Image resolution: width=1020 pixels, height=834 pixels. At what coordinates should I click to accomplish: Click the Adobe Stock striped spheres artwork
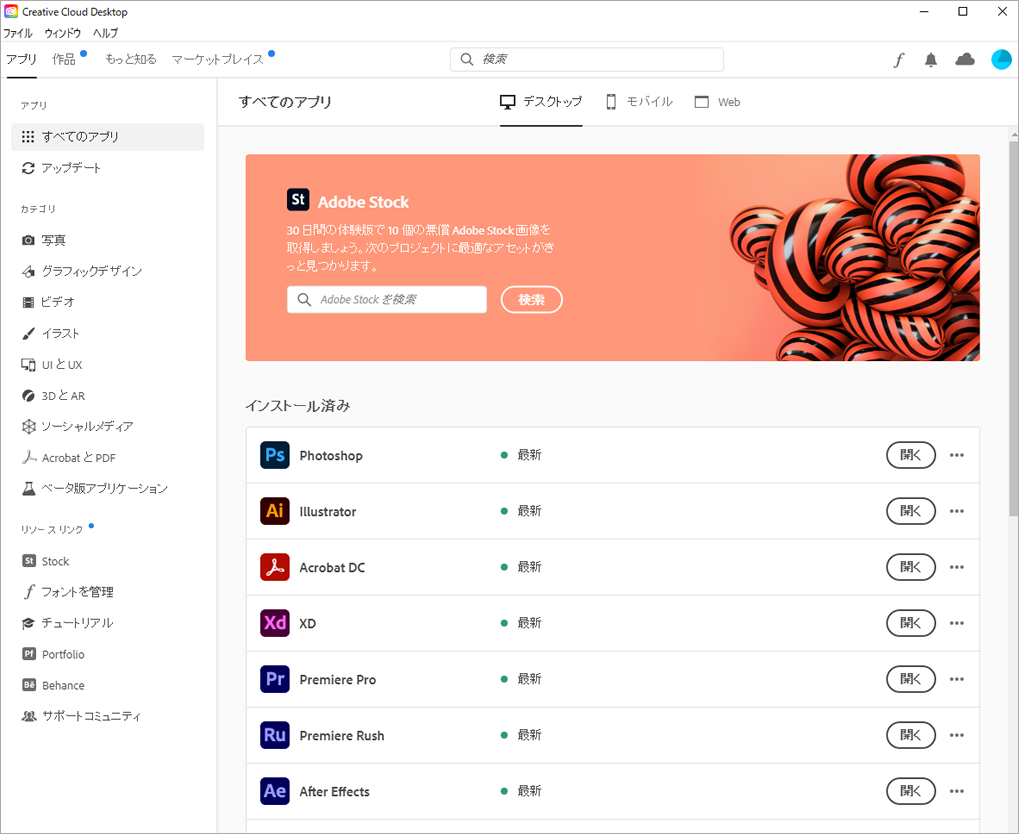pos(854,258)
